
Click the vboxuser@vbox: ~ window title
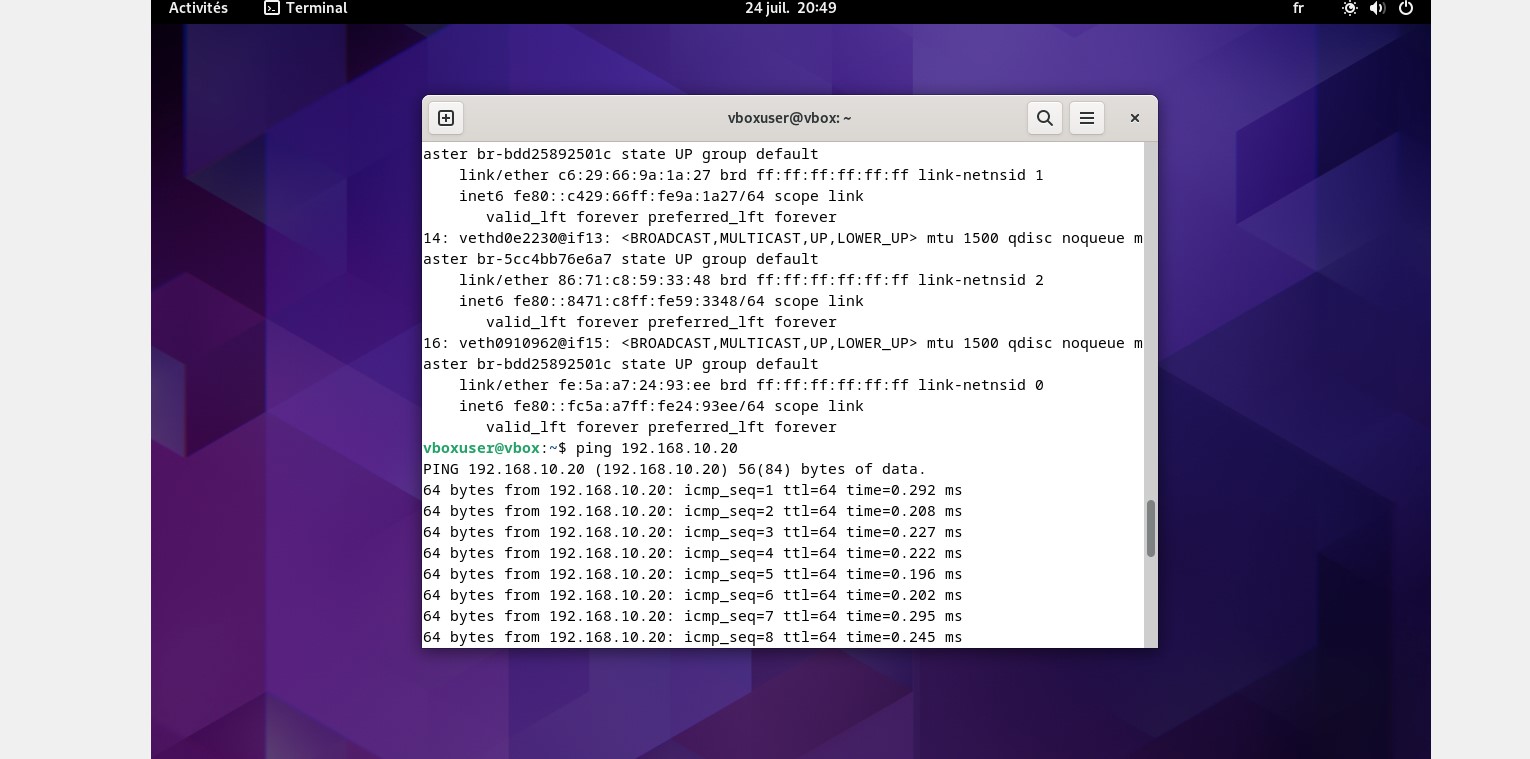[789, 118]
